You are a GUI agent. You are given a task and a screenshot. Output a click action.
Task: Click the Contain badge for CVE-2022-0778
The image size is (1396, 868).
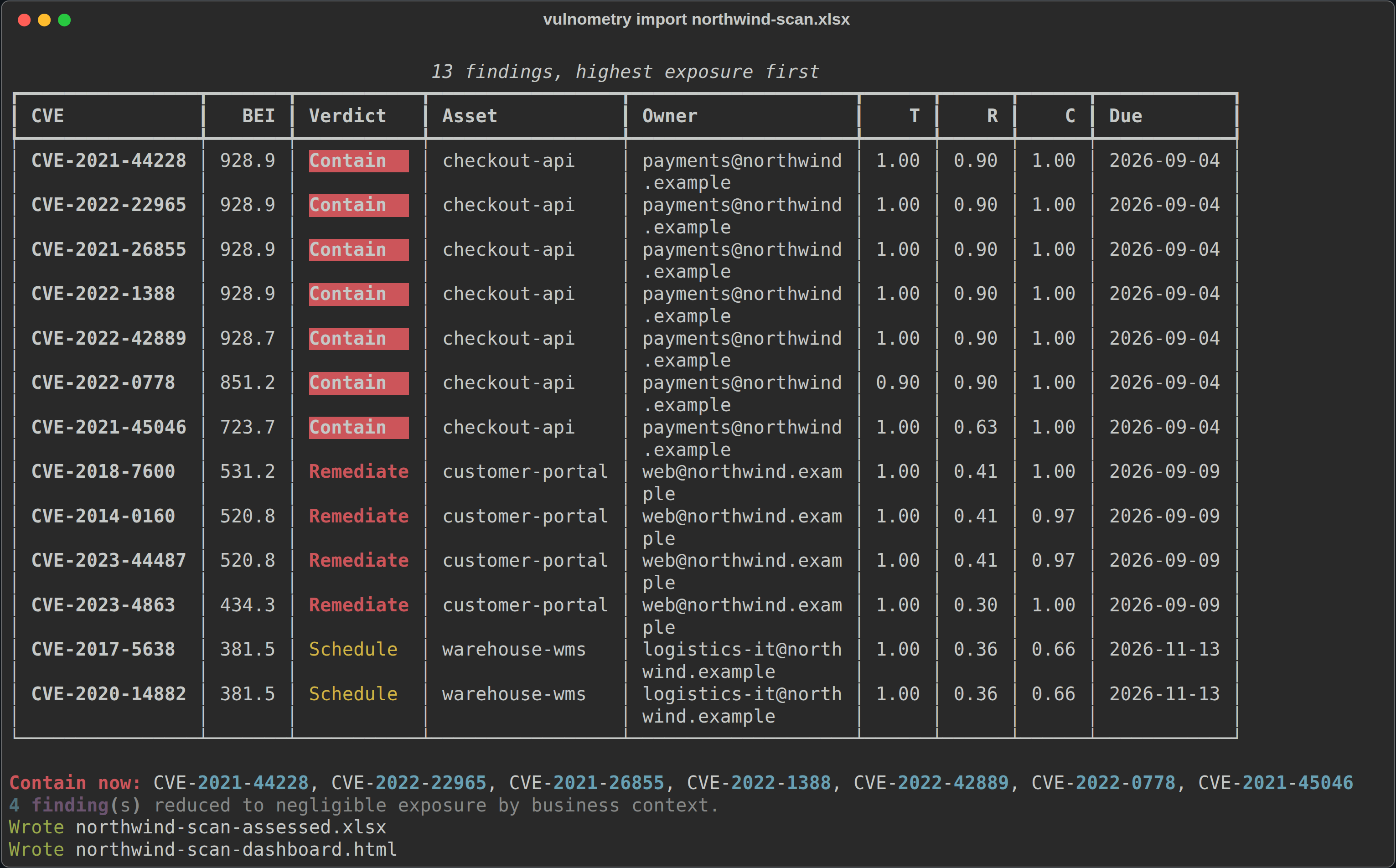coord(359,383)
